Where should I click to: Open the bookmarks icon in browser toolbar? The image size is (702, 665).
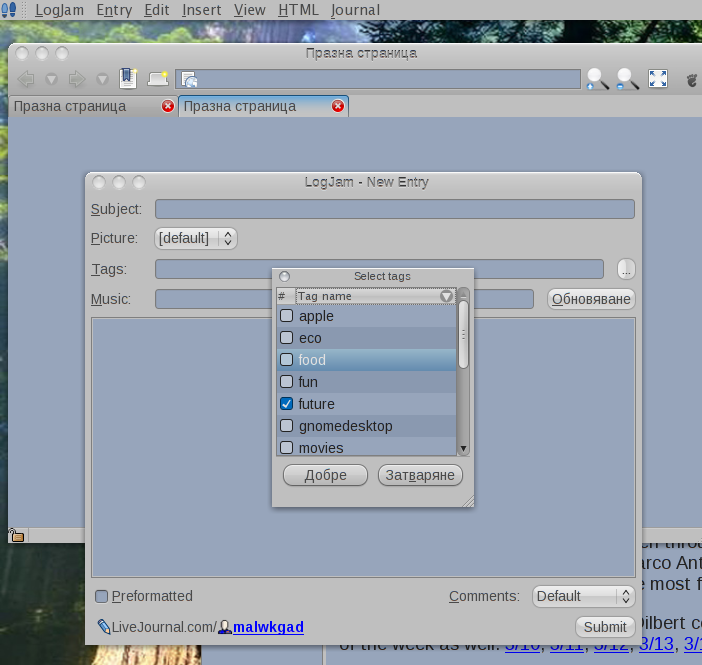128,78
